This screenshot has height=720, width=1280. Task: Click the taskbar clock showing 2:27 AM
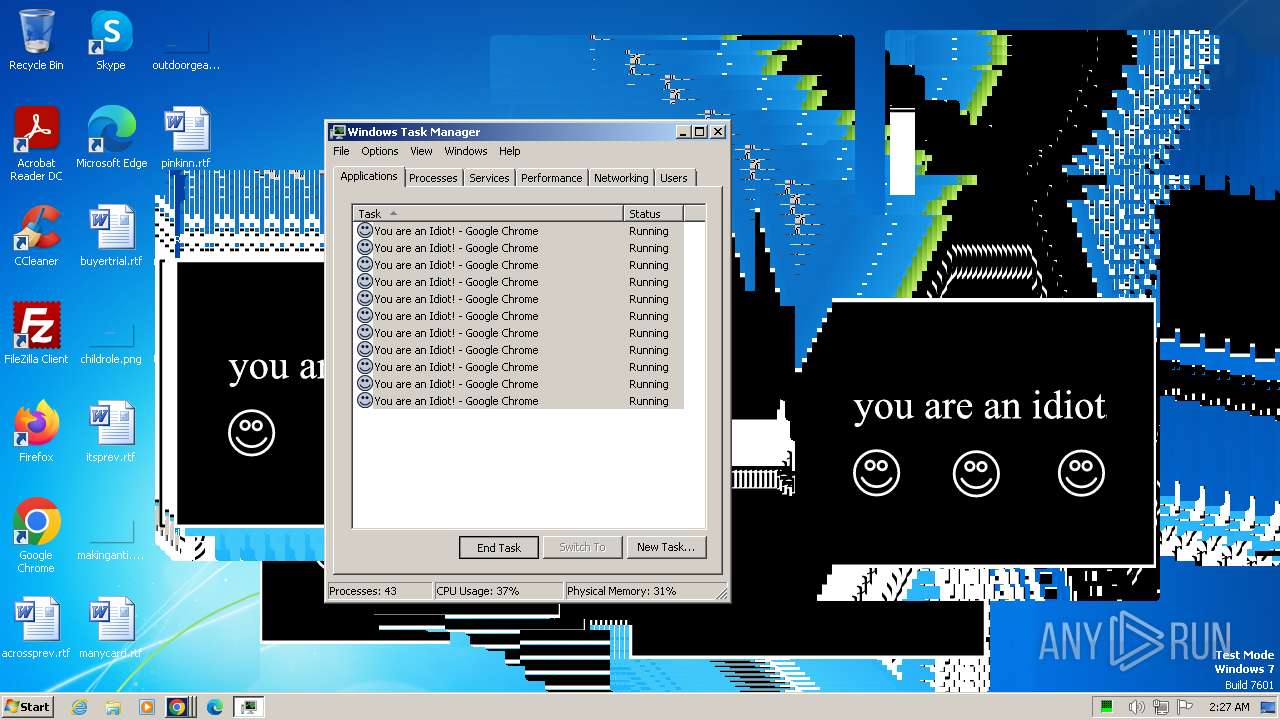(1229, 707)
